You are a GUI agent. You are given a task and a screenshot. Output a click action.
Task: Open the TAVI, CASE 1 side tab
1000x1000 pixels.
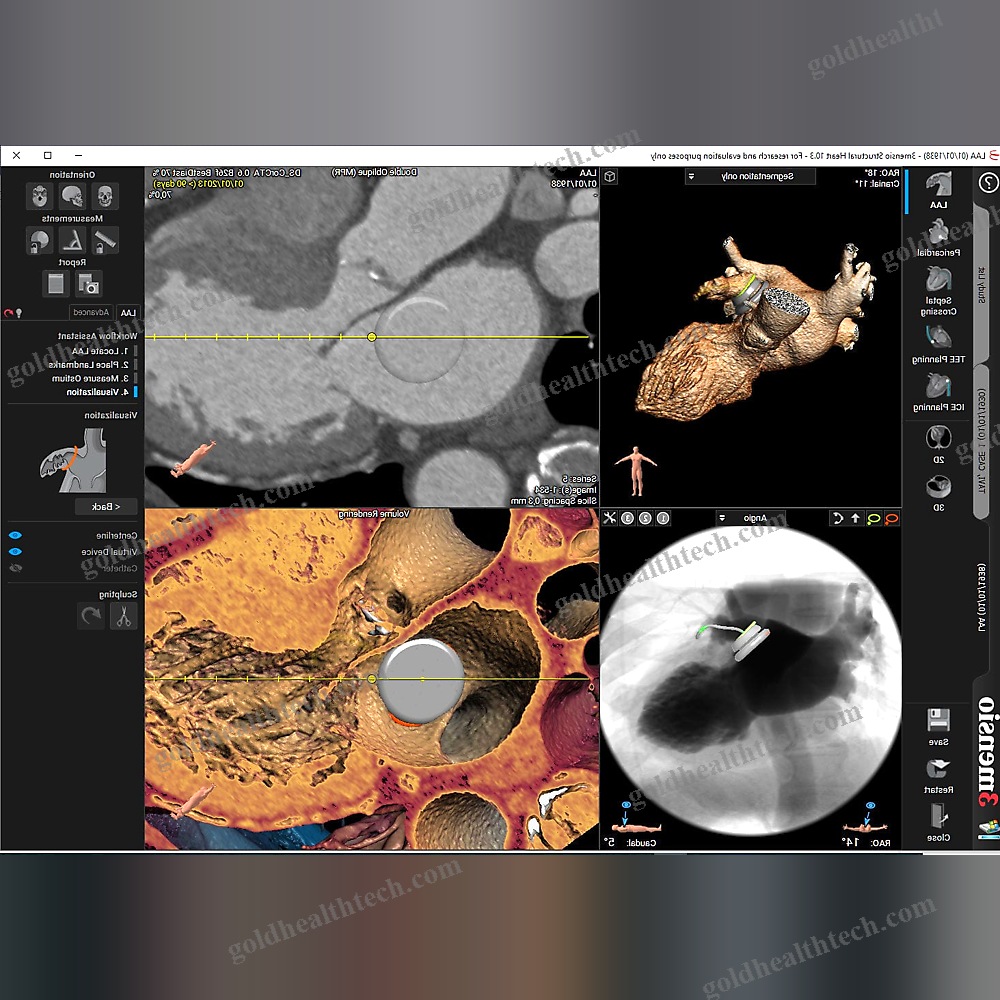tap(982, 440)
